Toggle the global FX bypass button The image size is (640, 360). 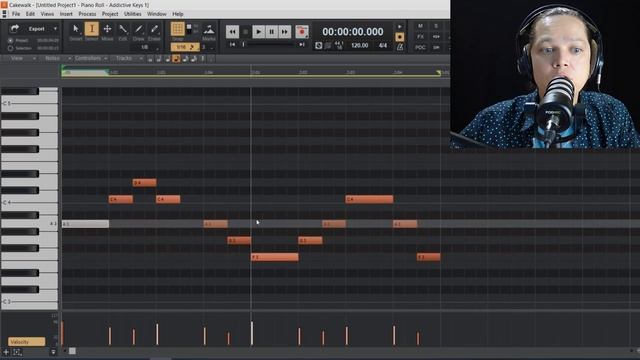pos(420,37)
